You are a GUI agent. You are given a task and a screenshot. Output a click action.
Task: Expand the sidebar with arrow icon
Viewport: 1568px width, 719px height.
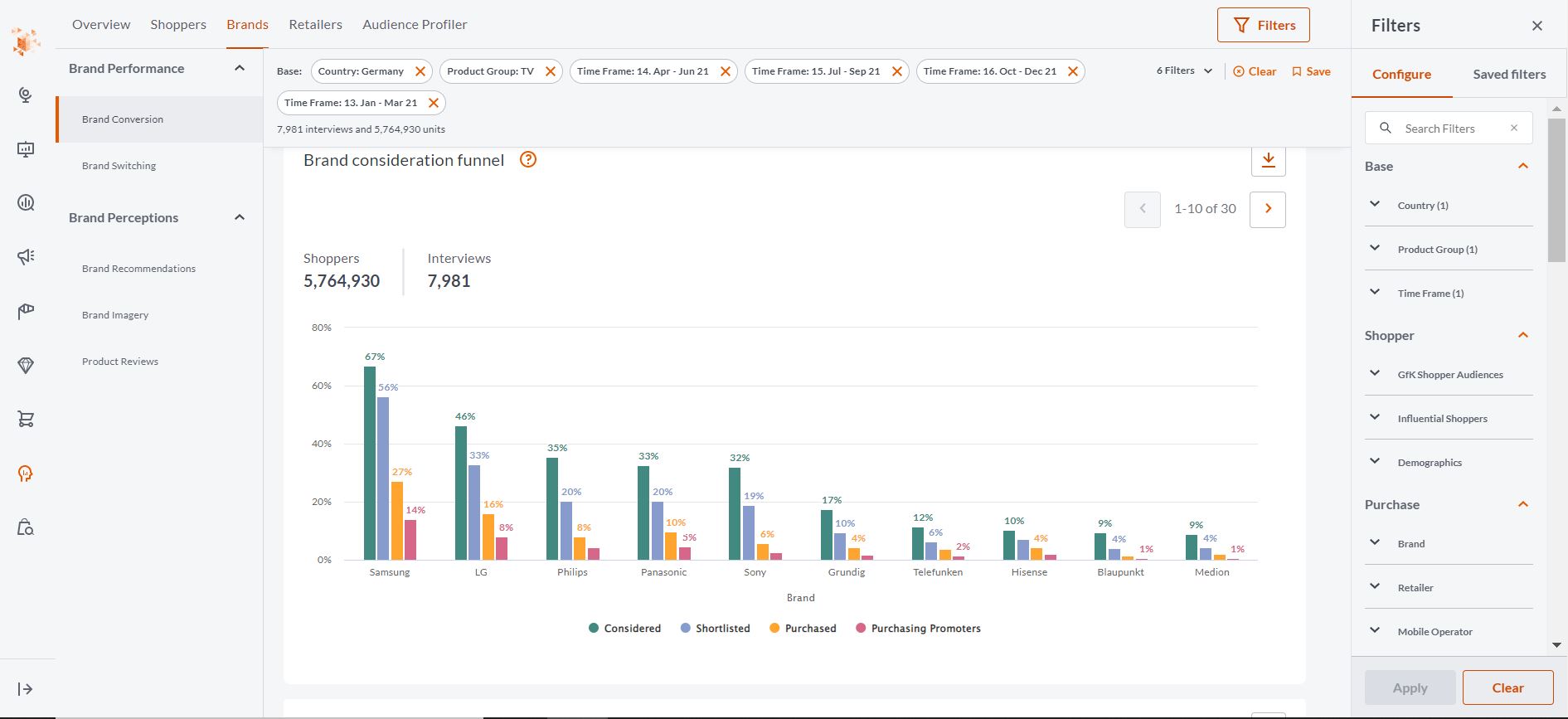pos(25,689)
